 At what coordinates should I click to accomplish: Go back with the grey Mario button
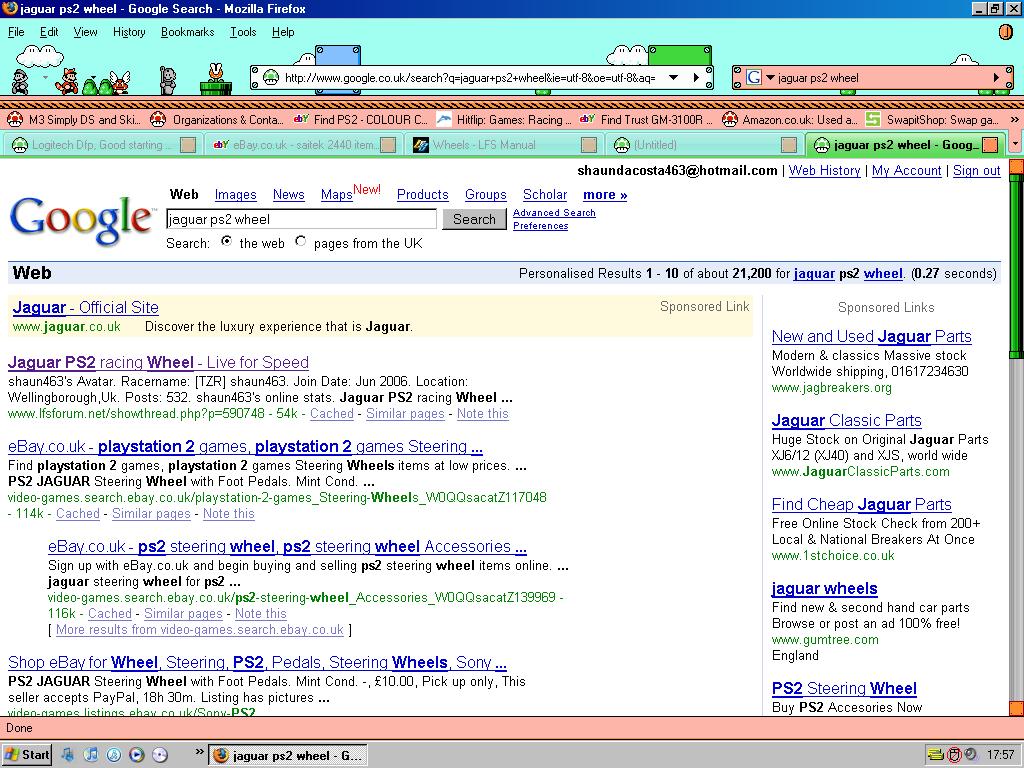[x=20, y=81]
